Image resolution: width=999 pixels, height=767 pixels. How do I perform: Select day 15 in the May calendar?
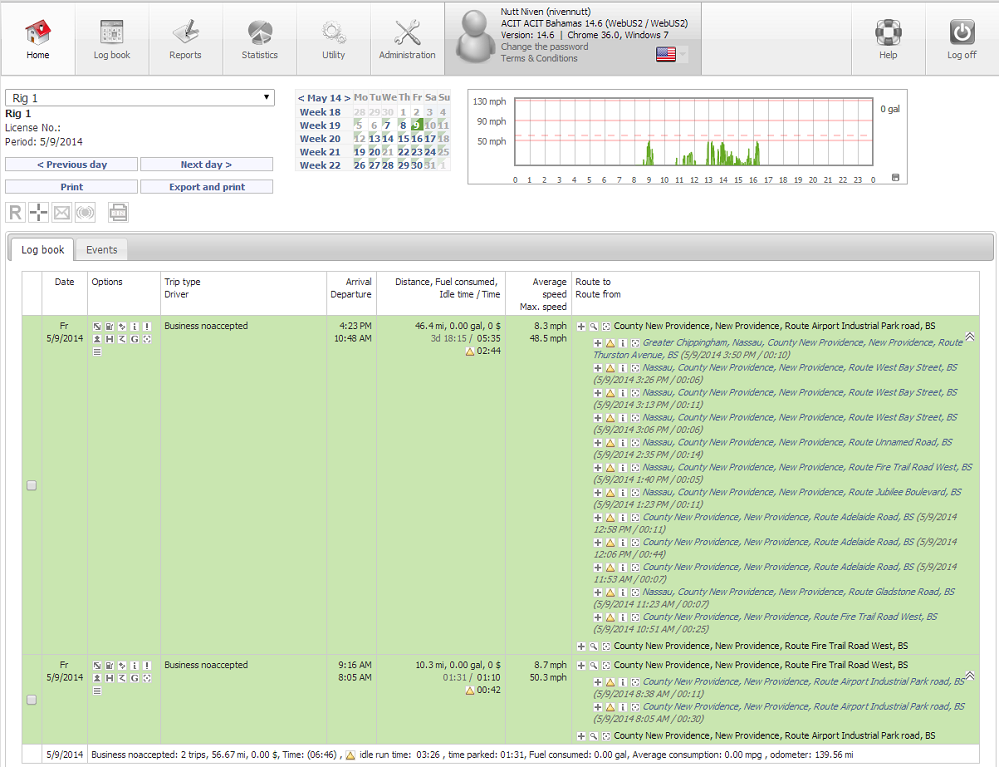pos(403,139)
